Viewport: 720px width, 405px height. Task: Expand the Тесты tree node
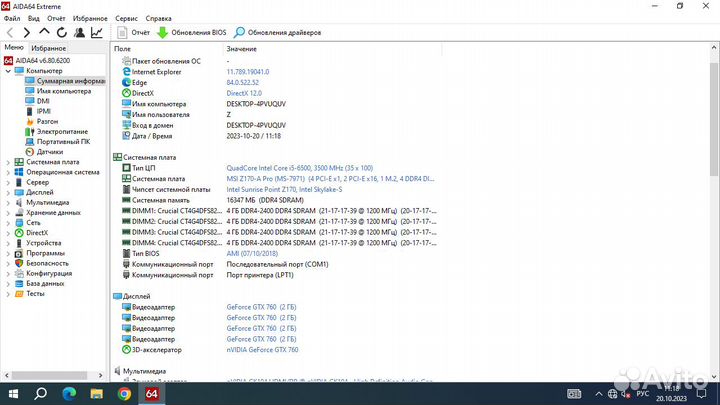click(8, 294)
